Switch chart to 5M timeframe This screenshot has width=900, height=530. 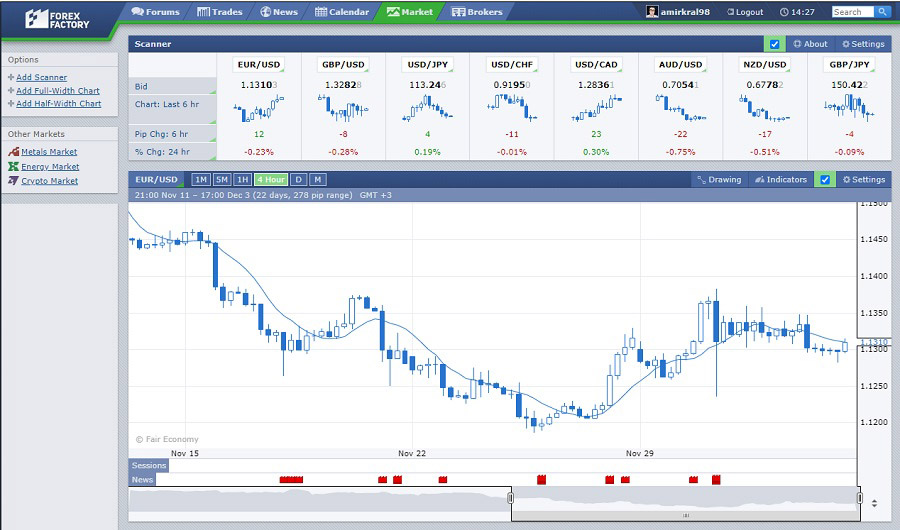pyautogui.click(x=222, y=180)
